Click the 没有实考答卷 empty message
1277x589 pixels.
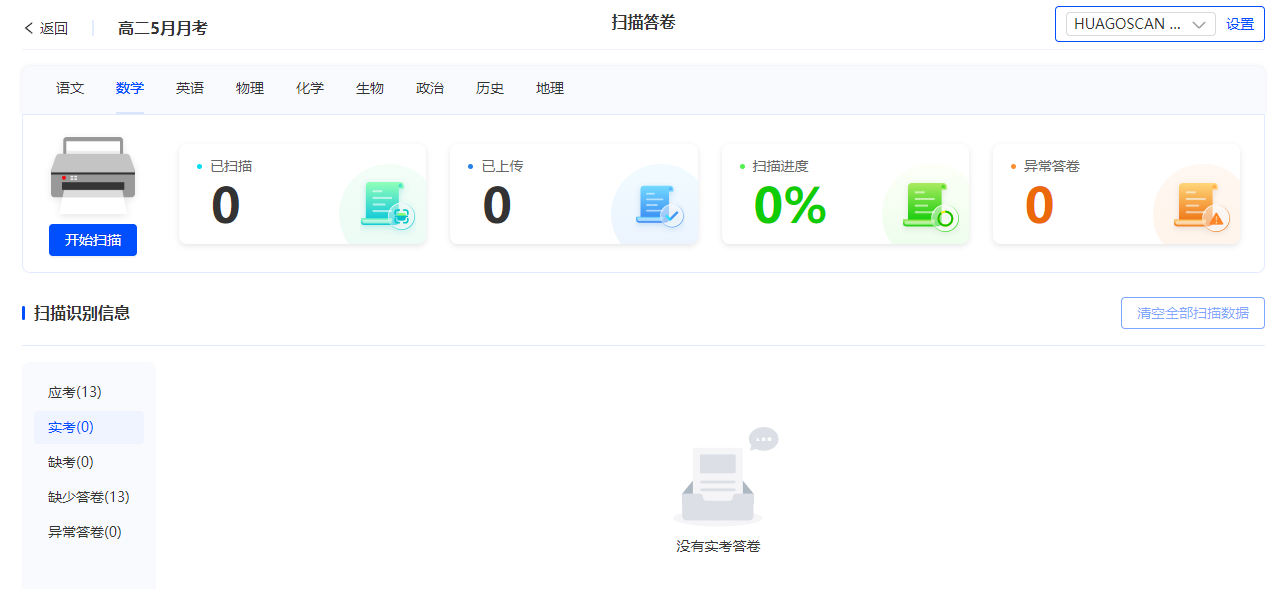(x=718, y=547)
